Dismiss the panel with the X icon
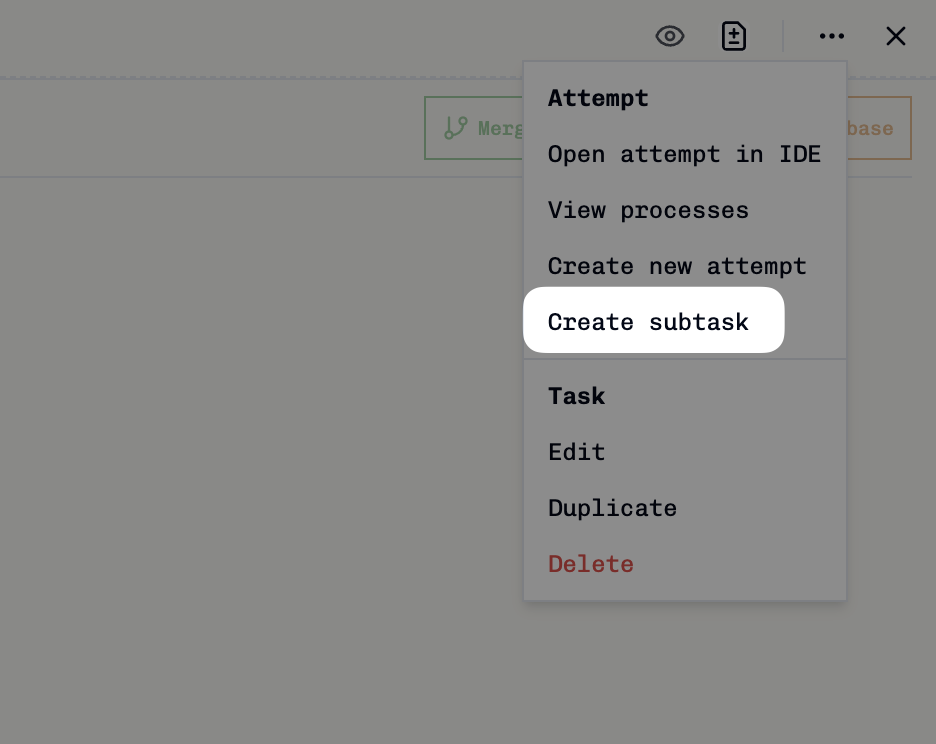Viewport: 936px width, 744px height. tap(896, 36)
